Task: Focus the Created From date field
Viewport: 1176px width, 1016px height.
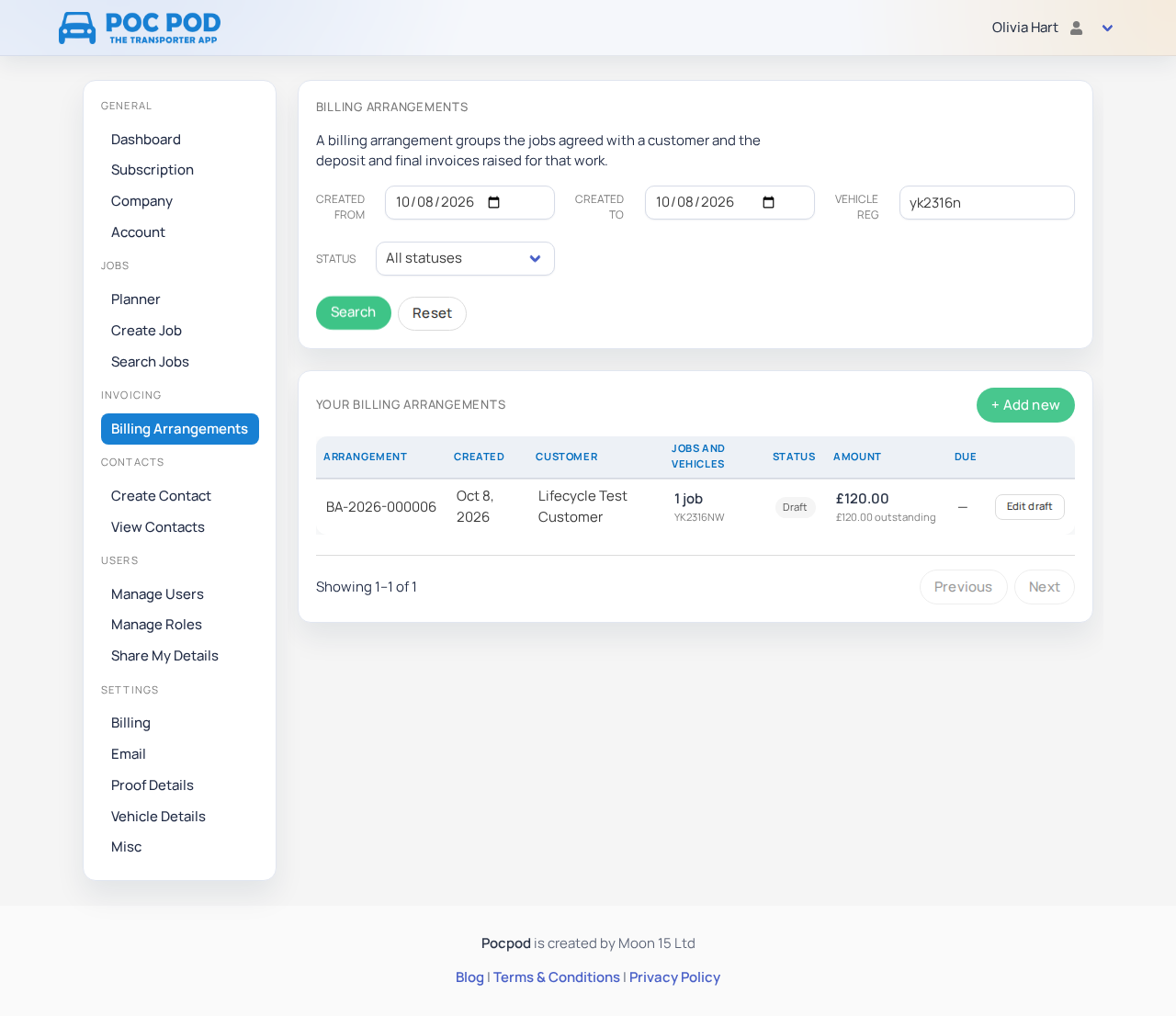Action: coord(469,202)
